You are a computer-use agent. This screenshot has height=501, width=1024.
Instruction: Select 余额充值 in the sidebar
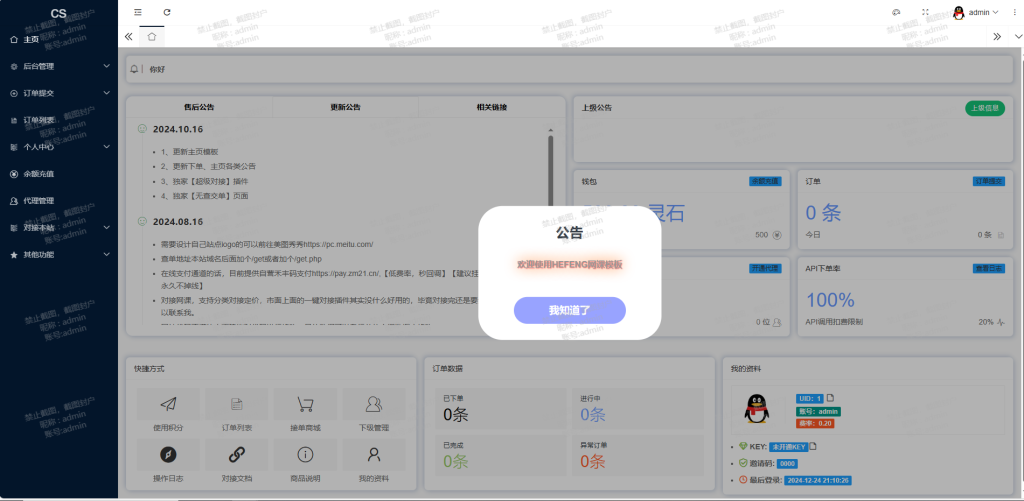[x=40, y=174]
